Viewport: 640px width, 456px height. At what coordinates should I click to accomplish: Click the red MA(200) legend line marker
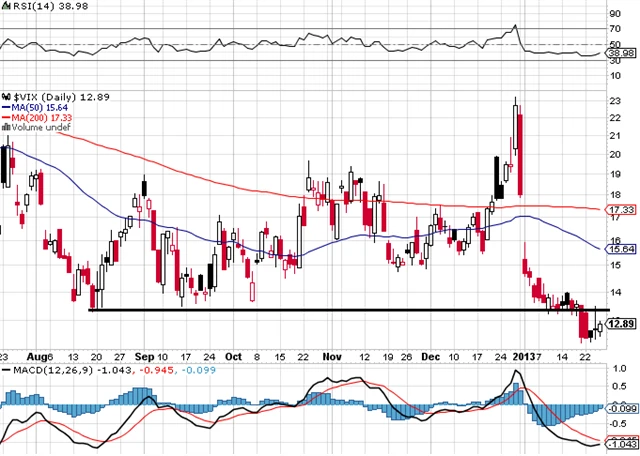pyautogui.click(x=5, y=116)
